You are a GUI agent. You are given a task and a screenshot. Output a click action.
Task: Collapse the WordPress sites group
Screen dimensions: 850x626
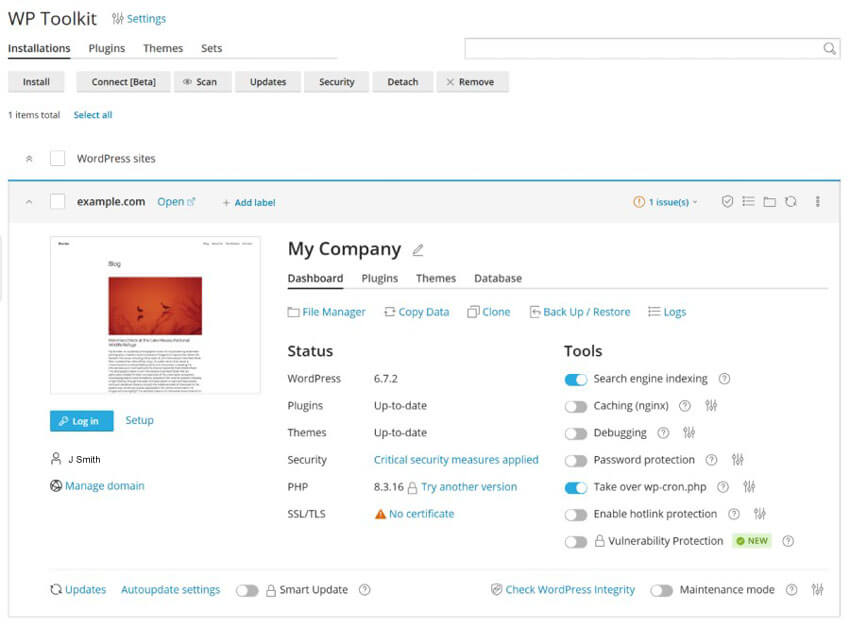[x=29, y=158]
